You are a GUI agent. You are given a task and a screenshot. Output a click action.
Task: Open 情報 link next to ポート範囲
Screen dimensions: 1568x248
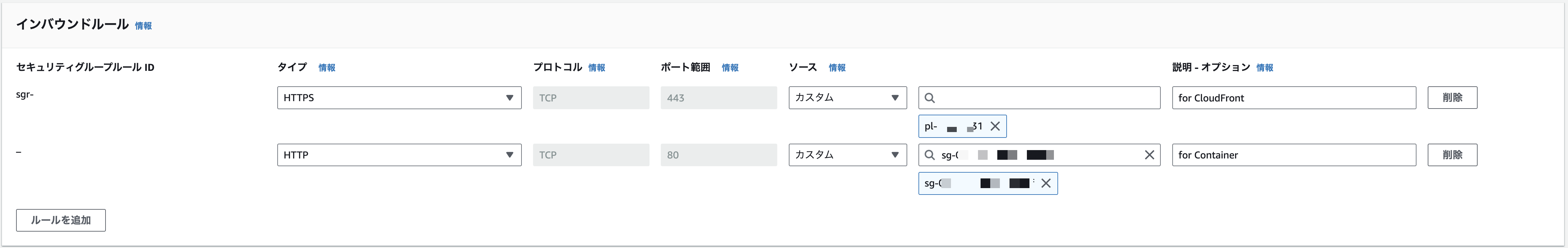(x=730, y=68)
